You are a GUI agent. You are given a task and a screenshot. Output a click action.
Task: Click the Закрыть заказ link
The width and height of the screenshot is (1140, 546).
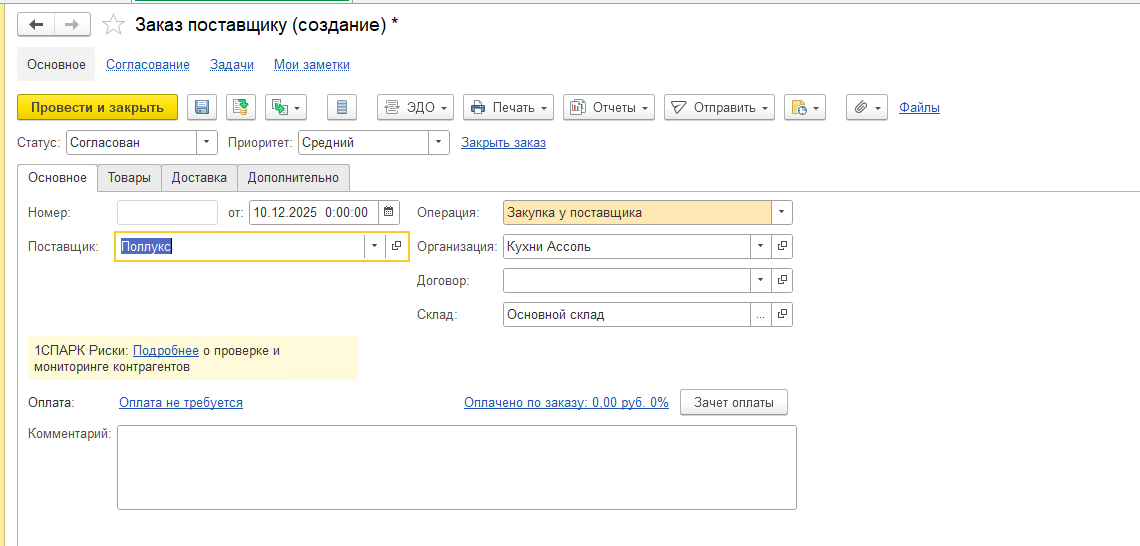503,143
